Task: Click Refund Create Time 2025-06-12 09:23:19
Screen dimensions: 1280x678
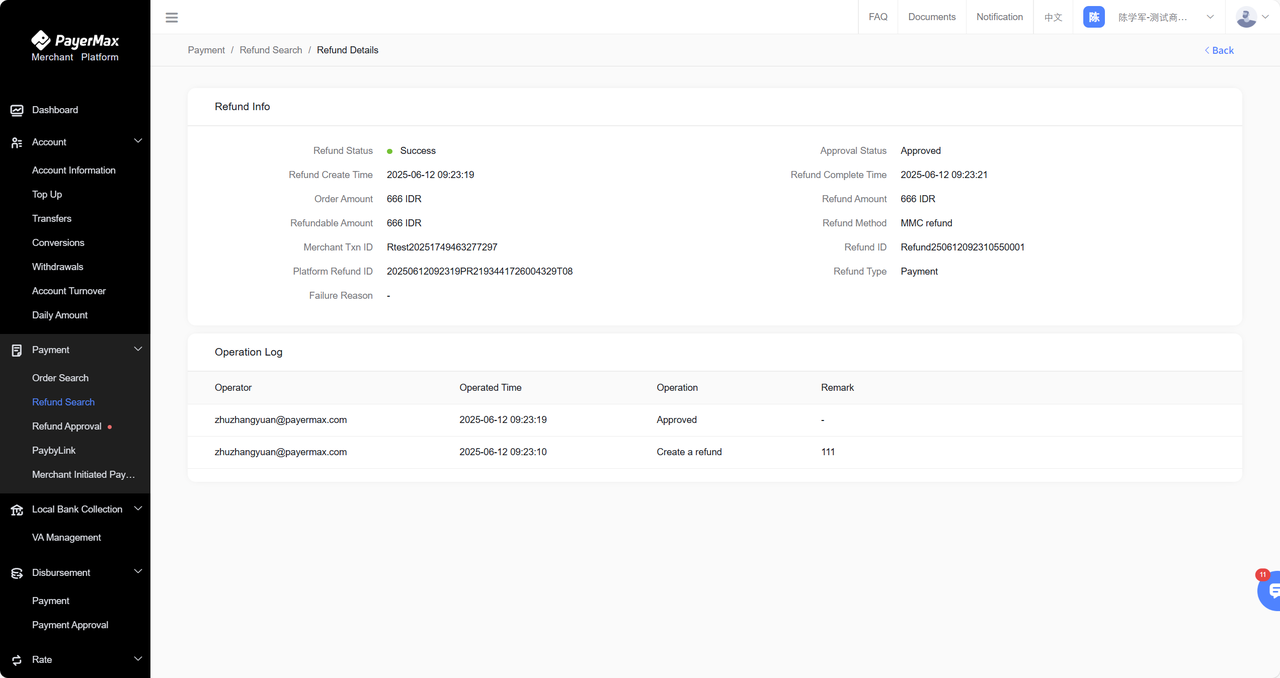Action: [x=430, y=175]
